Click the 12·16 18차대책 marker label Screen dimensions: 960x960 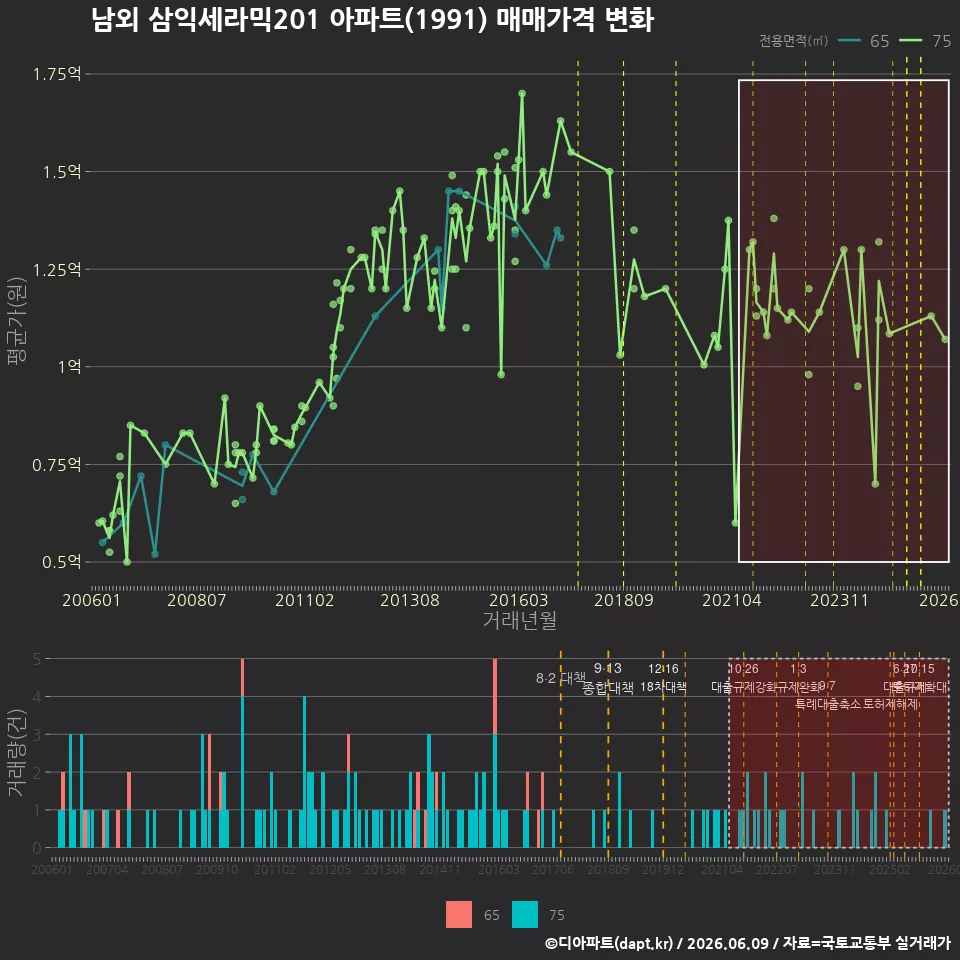click(663, 678)
